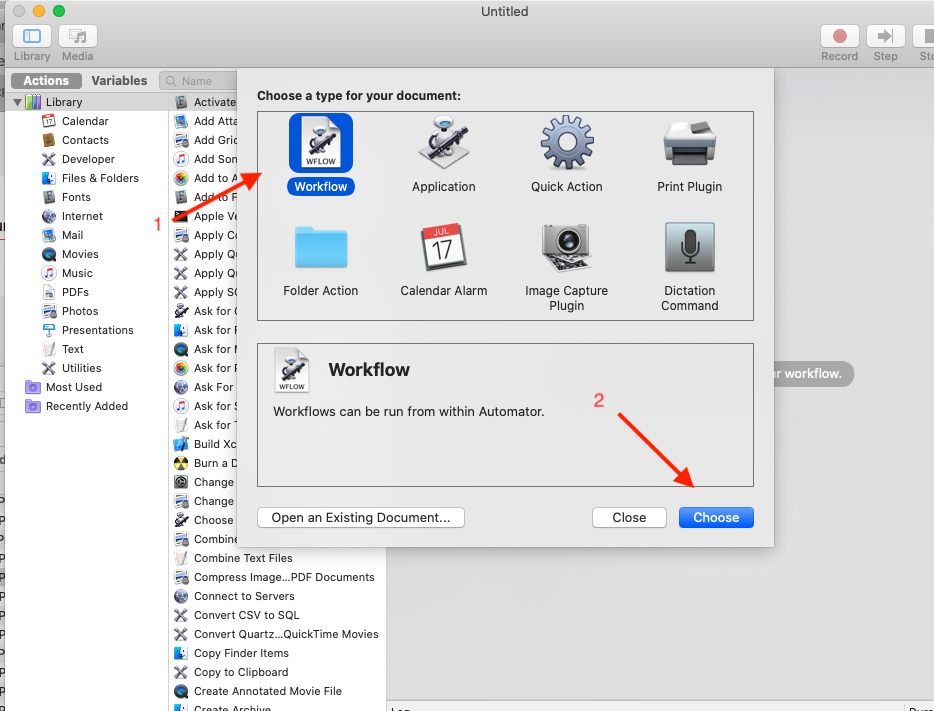934x711 pixels.
Task: Select the Image Capture Plugin icon
Action: [x=566, y=248]
